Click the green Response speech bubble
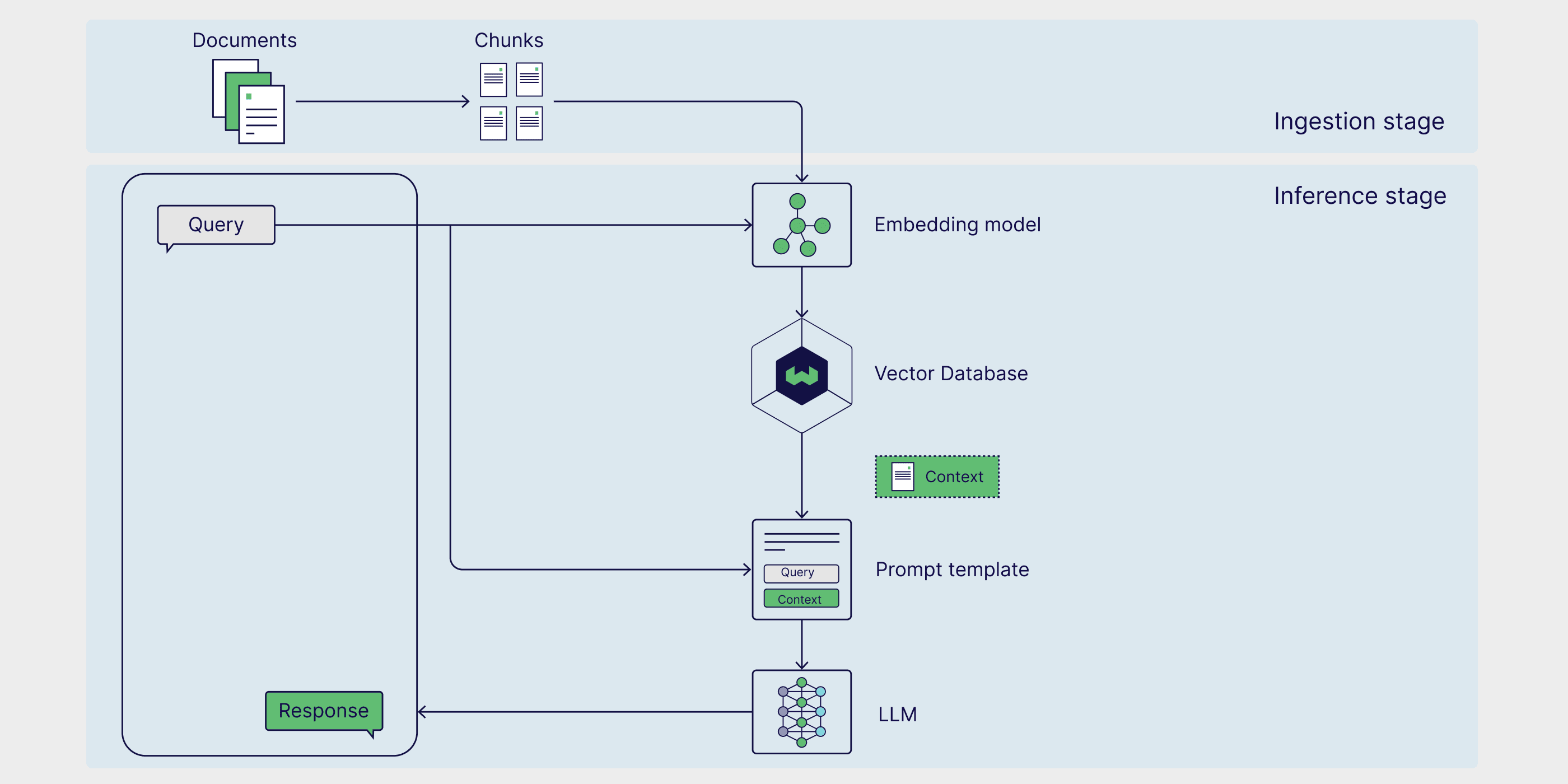Image resolution: width=1568 pixels, height=784 pixels. [x=324, y=713]
